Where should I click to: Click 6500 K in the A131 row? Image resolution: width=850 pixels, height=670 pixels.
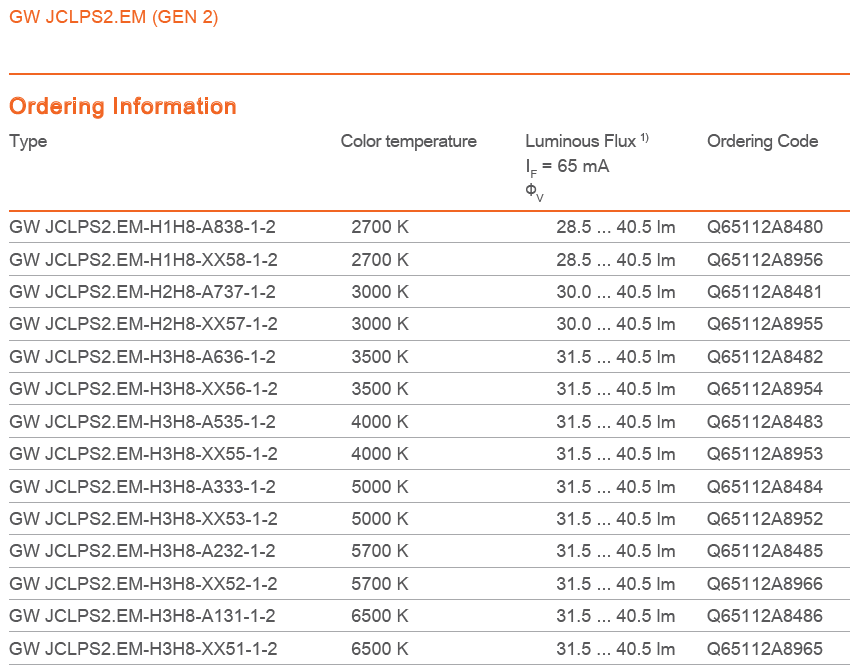(380, 616)
